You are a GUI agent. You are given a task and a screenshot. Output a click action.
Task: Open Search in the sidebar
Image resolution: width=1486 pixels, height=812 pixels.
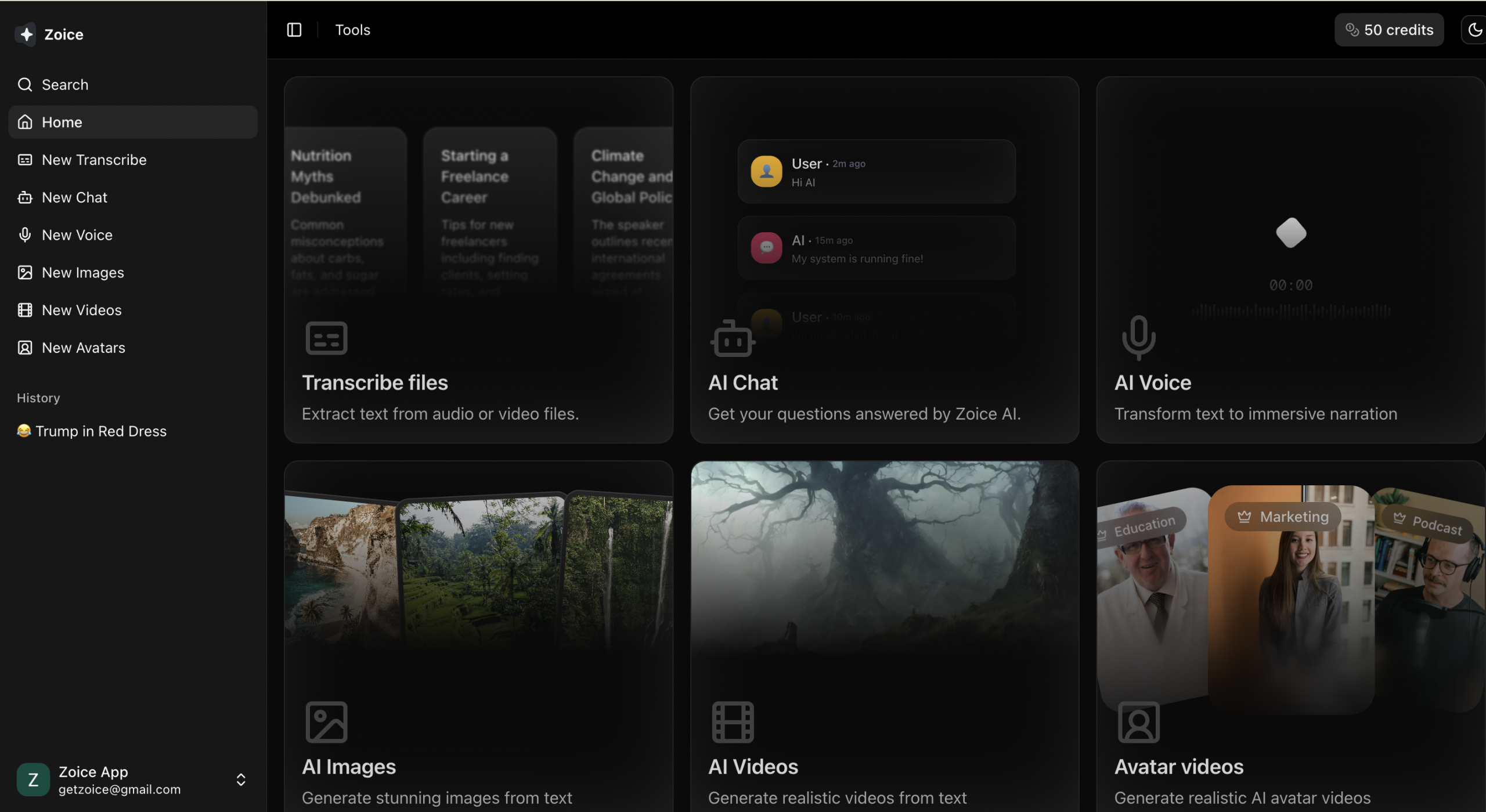(64, 85)
